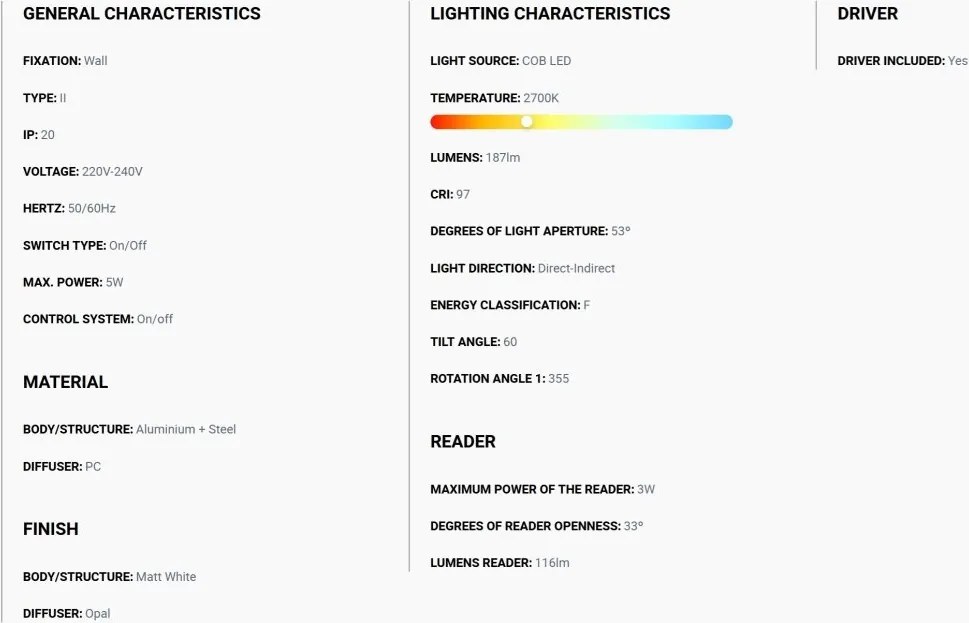
Task: Click the Diffuser Opal finish entry
Action: coord(67,613)
